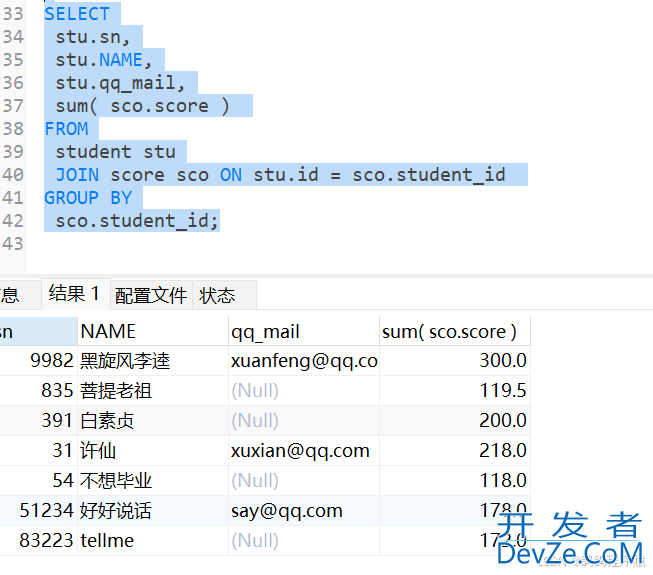Viewport: 653px width, 575px height.
Task: Click the (Null) mail cell for 不想毕业
Action: click(x=304, y=480)
